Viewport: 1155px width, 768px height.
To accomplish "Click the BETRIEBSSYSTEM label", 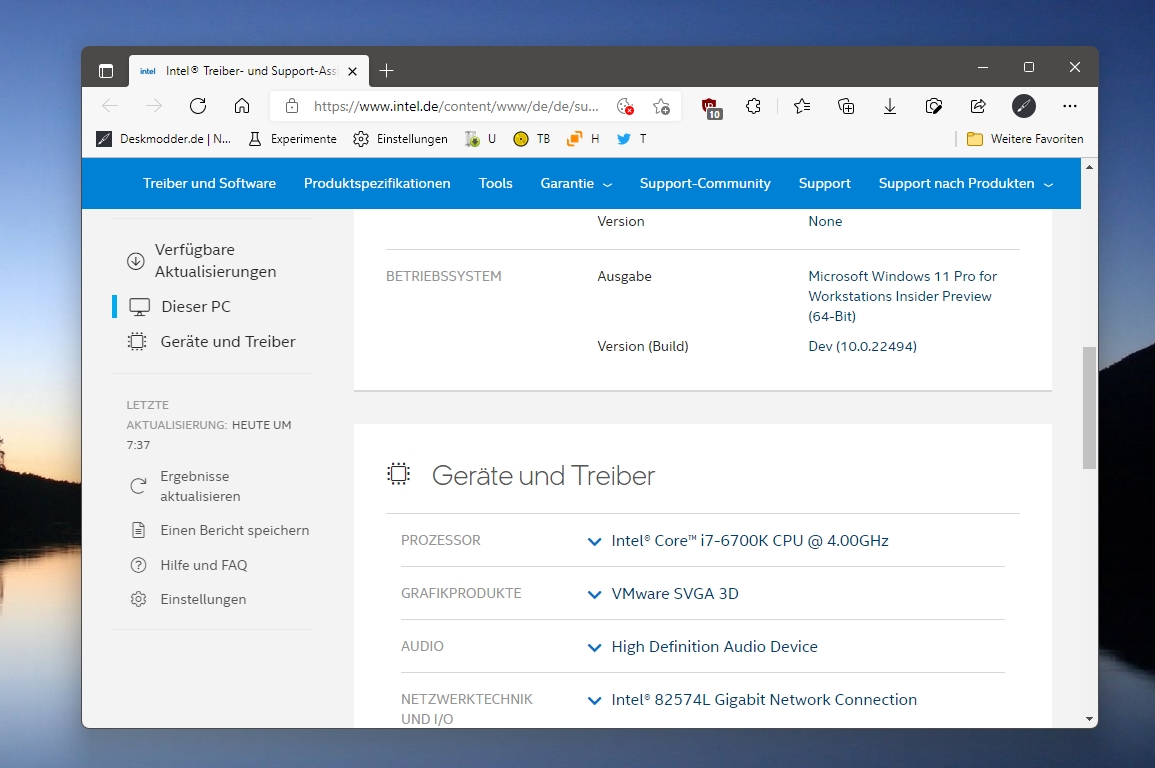I will tap(443, 276).
